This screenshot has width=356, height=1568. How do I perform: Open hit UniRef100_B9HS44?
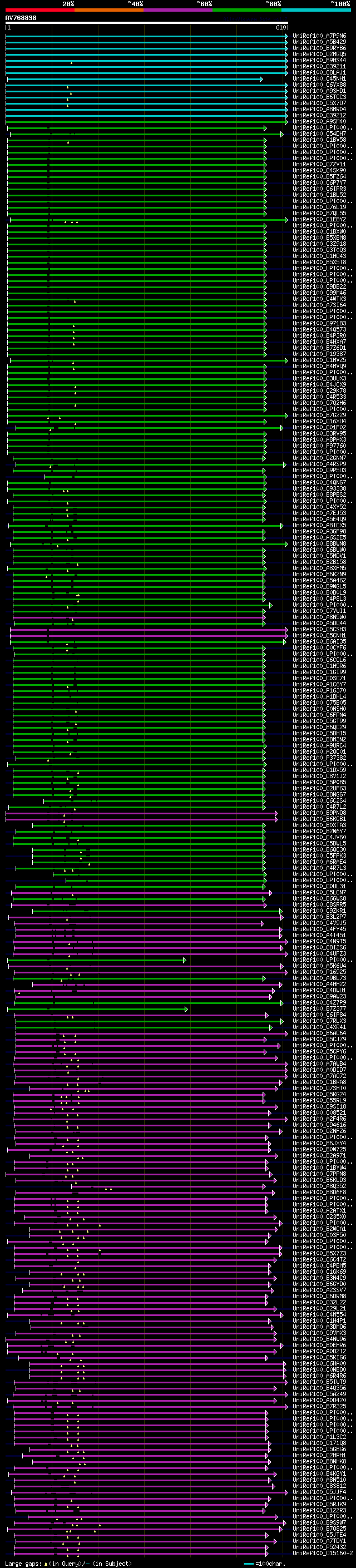pos(319,60)
